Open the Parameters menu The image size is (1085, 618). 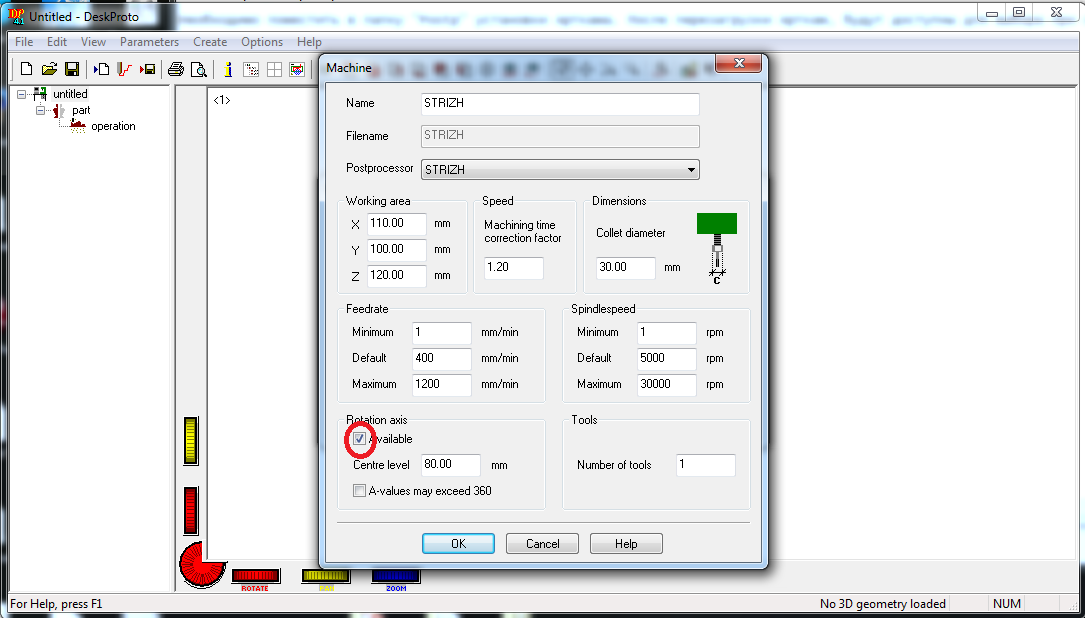coord(149,42)
